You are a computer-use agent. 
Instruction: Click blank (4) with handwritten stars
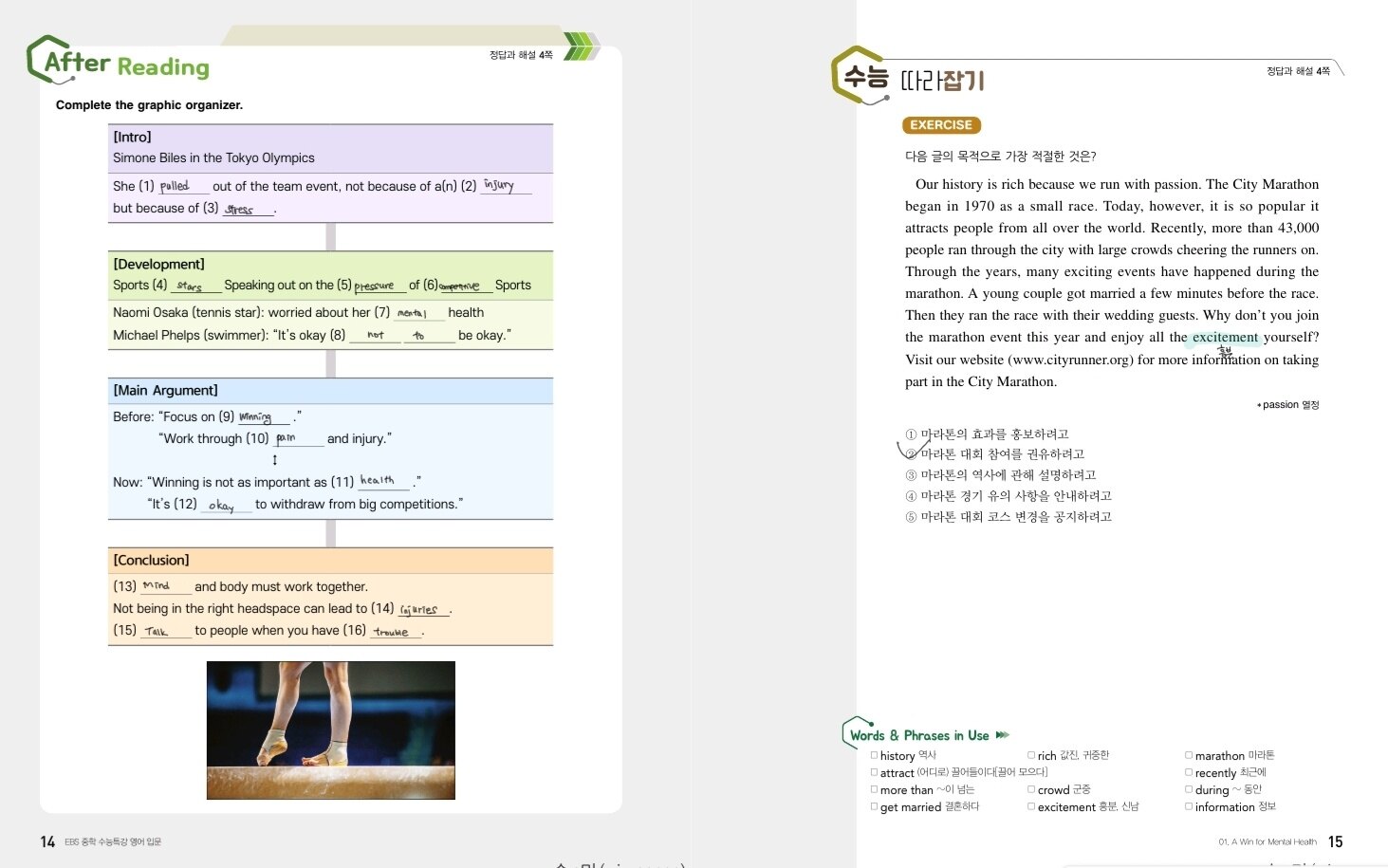(195, 286)
